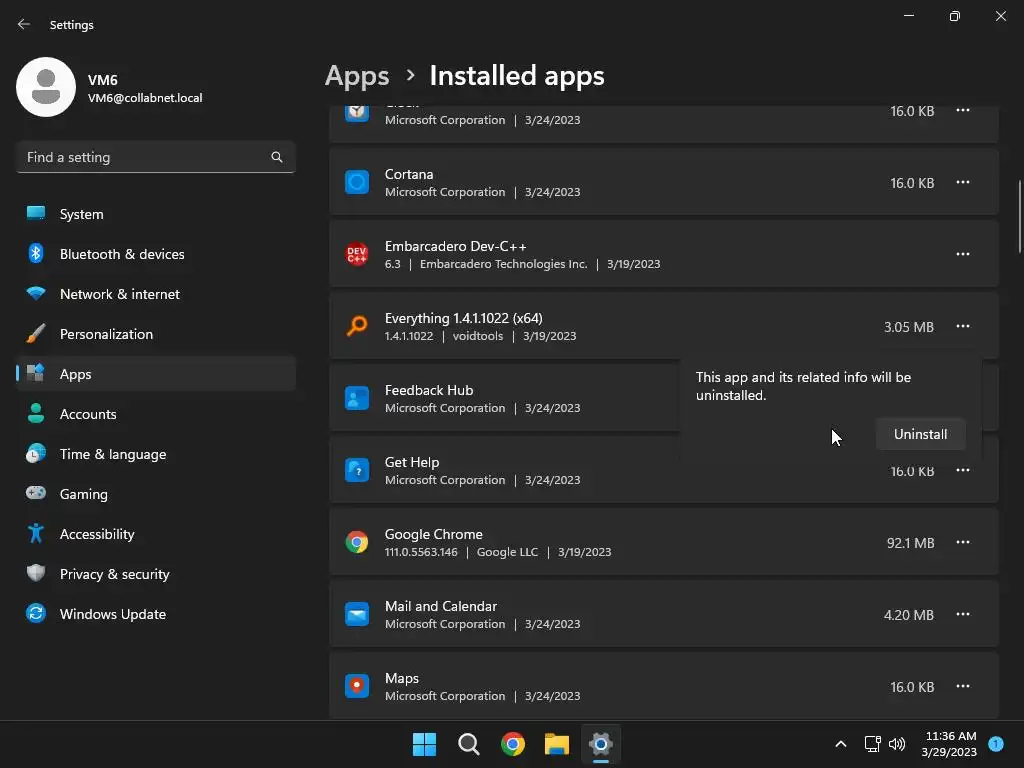Image resolution: width=1024 pixels, height=768 pixels.
Task: Select Bluetooth & devices in sidebar
Action: coord(122,254)
